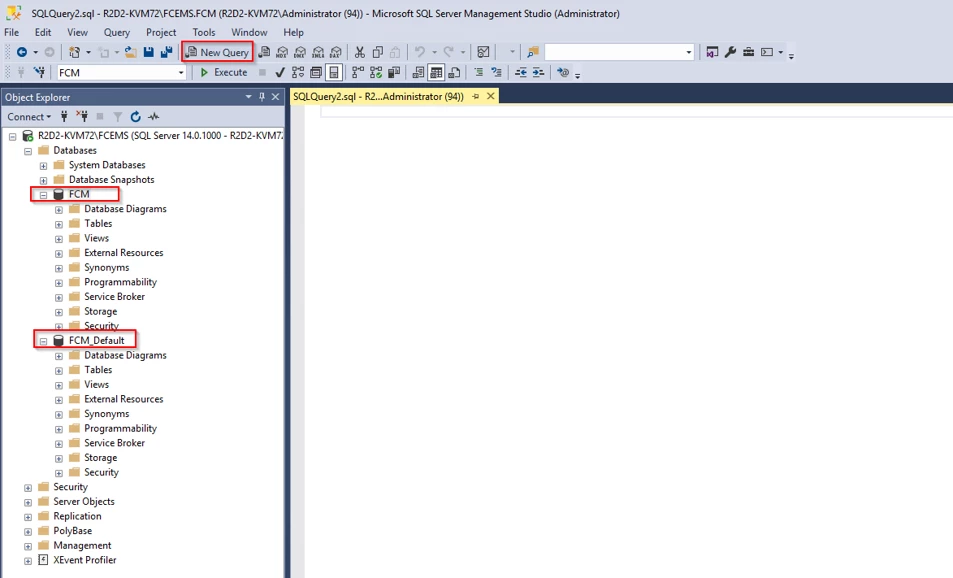953x578 pixels.
Task: Open a new MDX query
Action: pyautogui.click(x=282, y=52)
